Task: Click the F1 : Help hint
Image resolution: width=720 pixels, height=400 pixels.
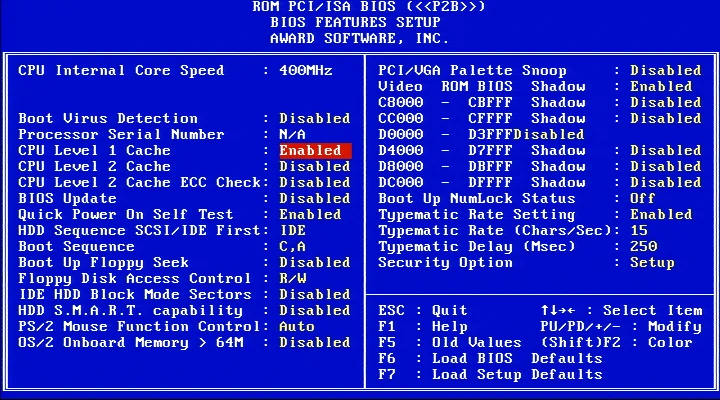Action: tap(422, 327)
